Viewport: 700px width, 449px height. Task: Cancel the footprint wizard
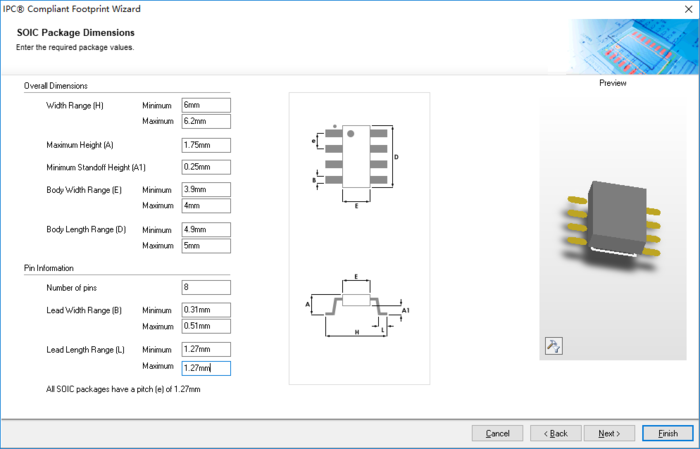pyautogui.click(x=497, y=433)
